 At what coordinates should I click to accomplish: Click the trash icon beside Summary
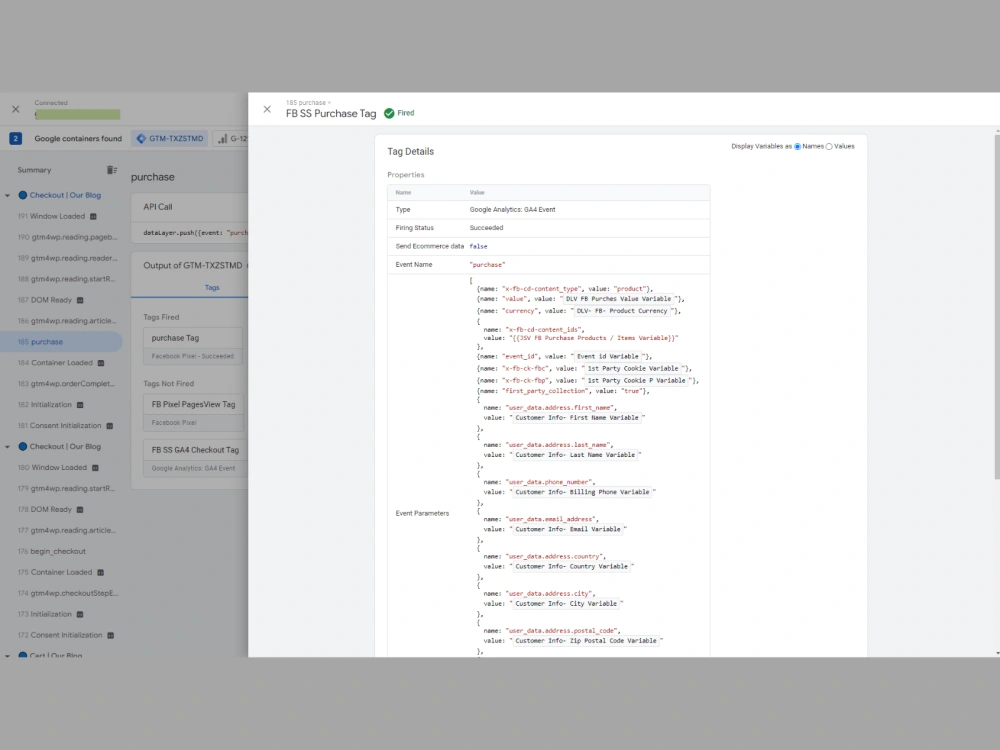(110, 170)
